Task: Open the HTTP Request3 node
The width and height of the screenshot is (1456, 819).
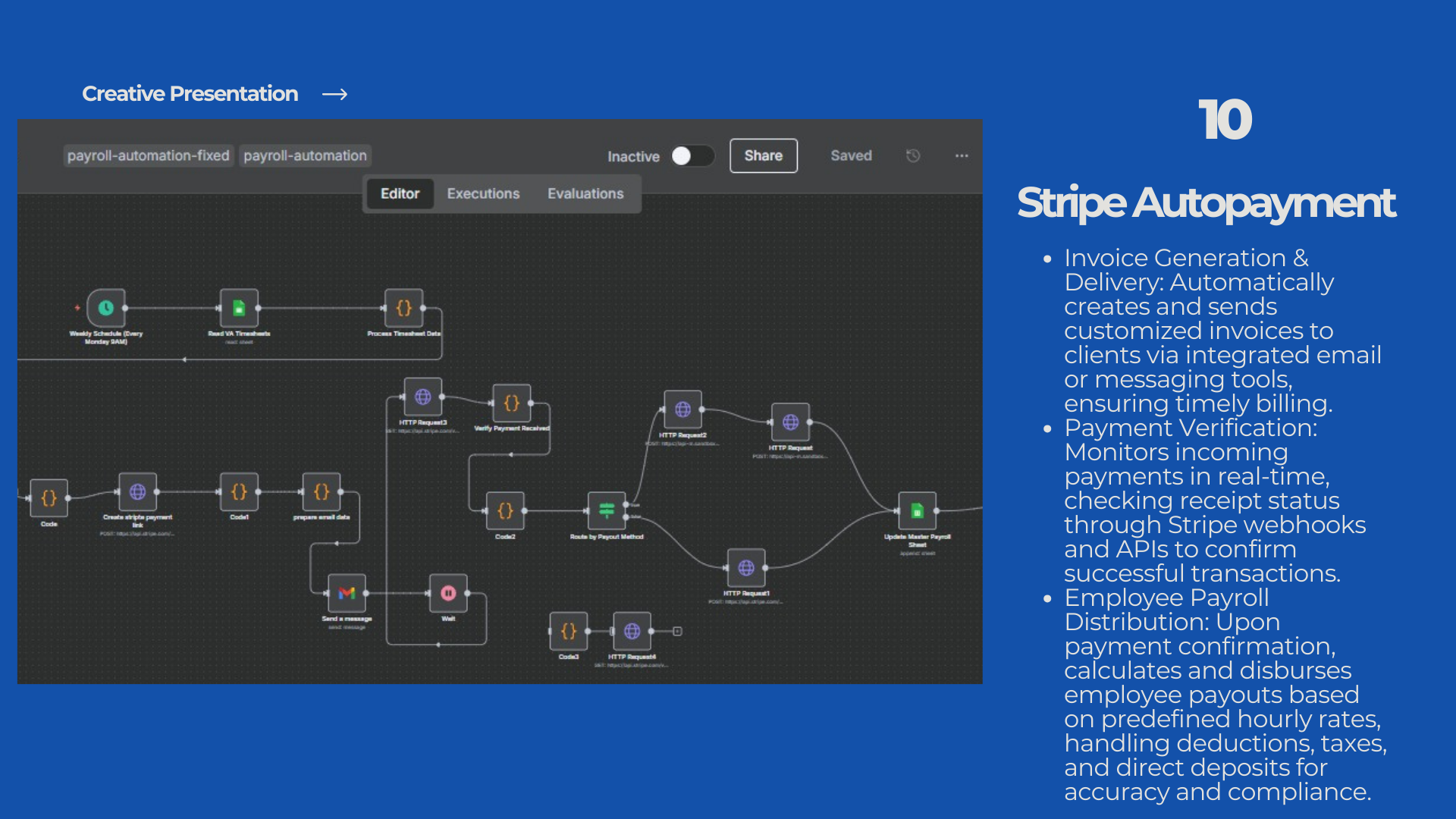Action: 422,397
